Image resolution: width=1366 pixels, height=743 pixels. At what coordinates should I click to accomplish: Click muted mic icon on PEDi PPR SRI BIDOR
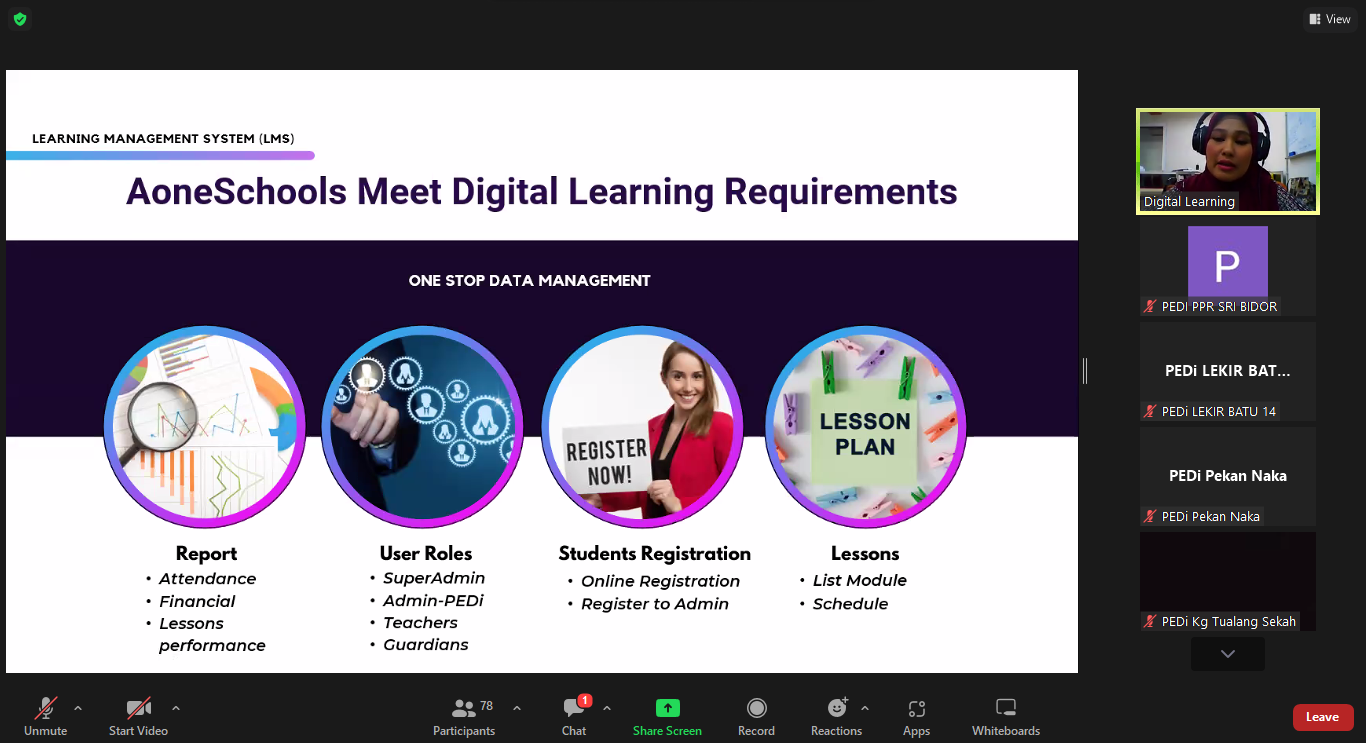1151,307
